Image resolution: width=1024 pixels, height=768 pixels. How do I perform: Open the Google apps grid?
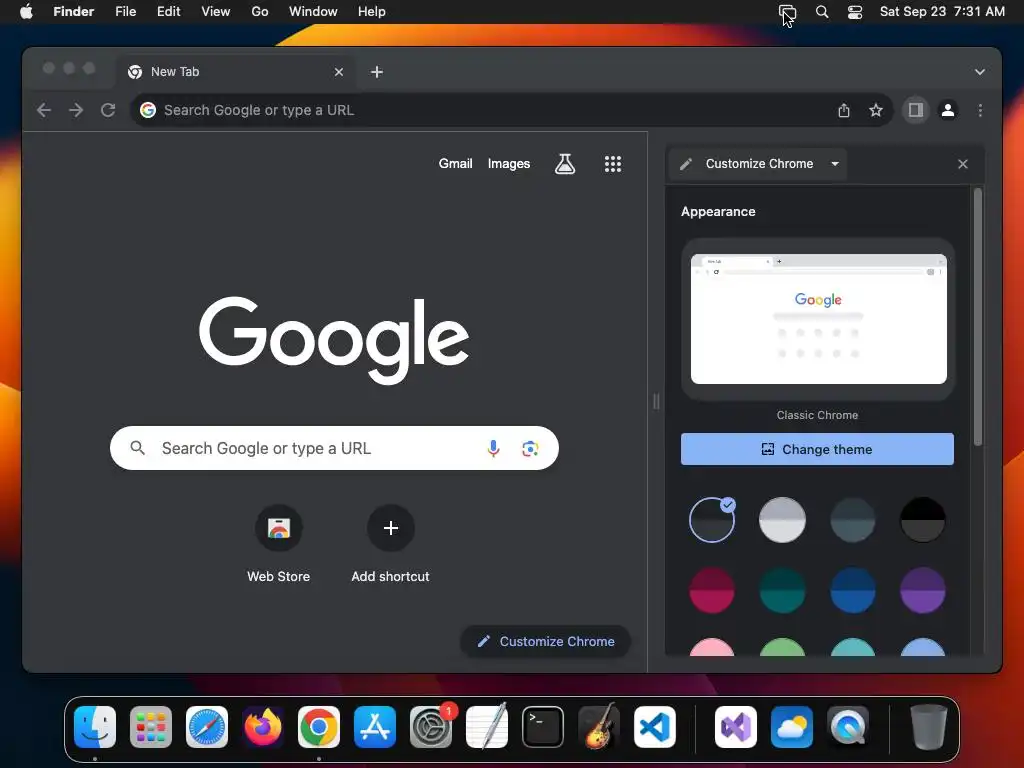(613, 164)
